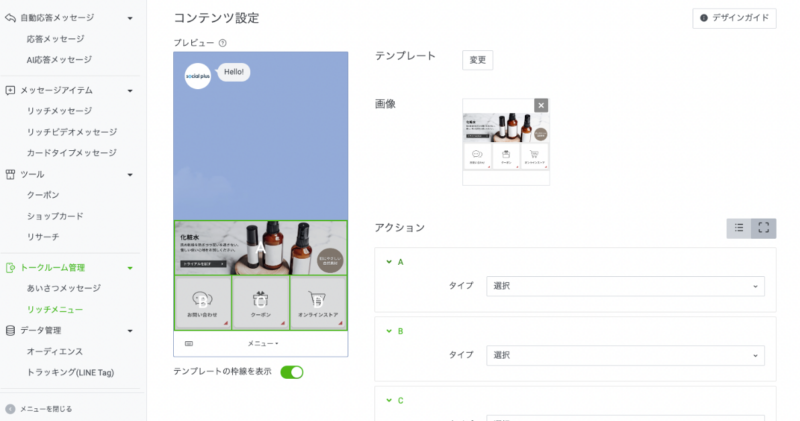Open ショップカード in sidebar
Screen dimensions: 800x421
(x=55, y=216)
